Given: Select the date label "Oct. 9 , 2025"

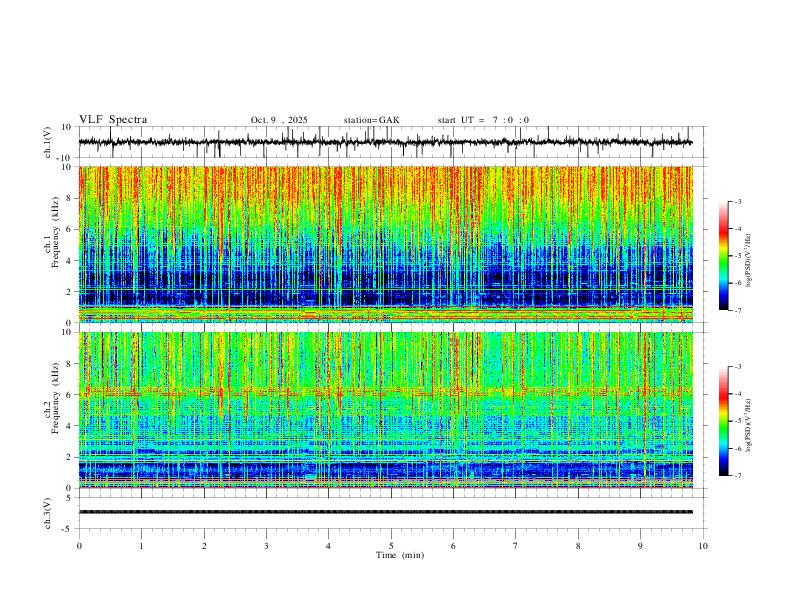Looking at the screenshot, I should click(x=279, y=120).
